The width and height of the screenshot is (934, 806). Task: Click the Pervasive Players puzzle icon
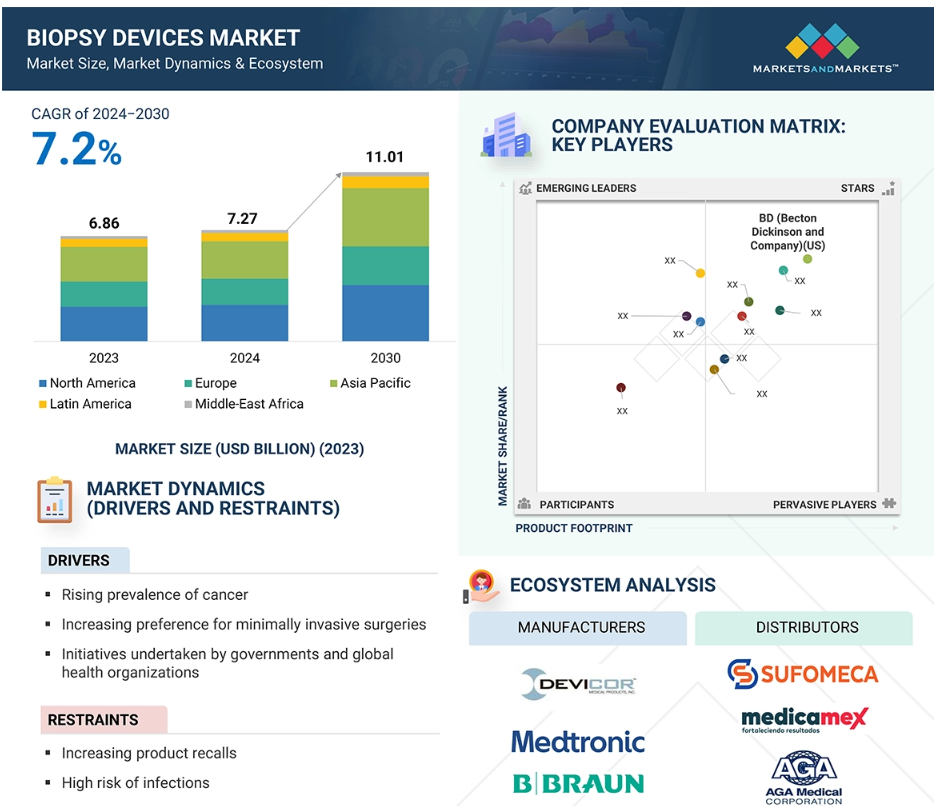[889, 503]
